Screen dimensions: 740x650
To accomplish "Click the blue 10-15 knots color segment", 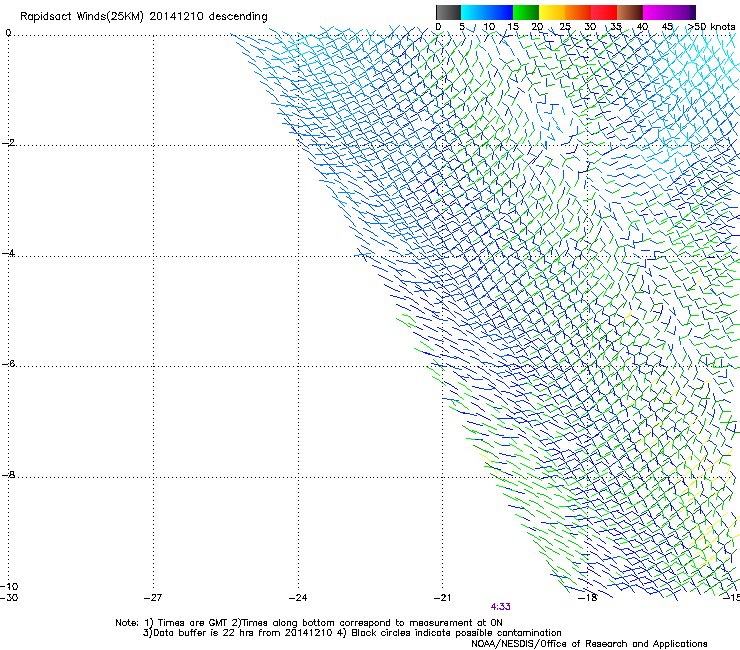I will click(500, 12).
